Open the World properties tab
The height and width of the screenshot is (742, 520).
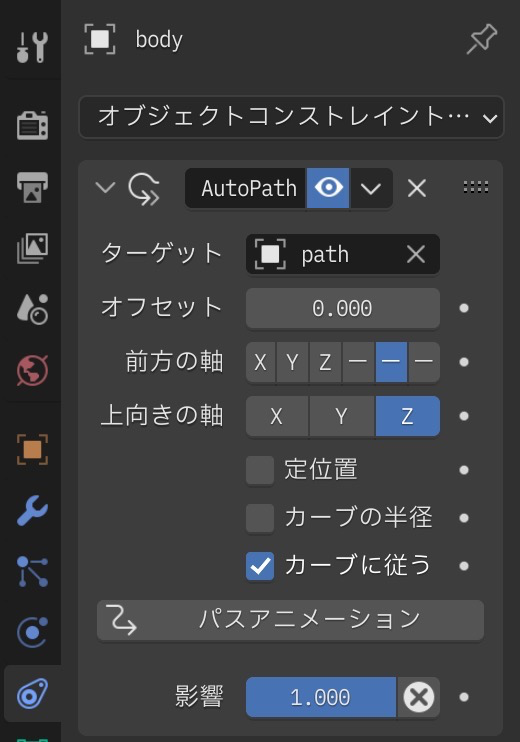pos(32,370)
